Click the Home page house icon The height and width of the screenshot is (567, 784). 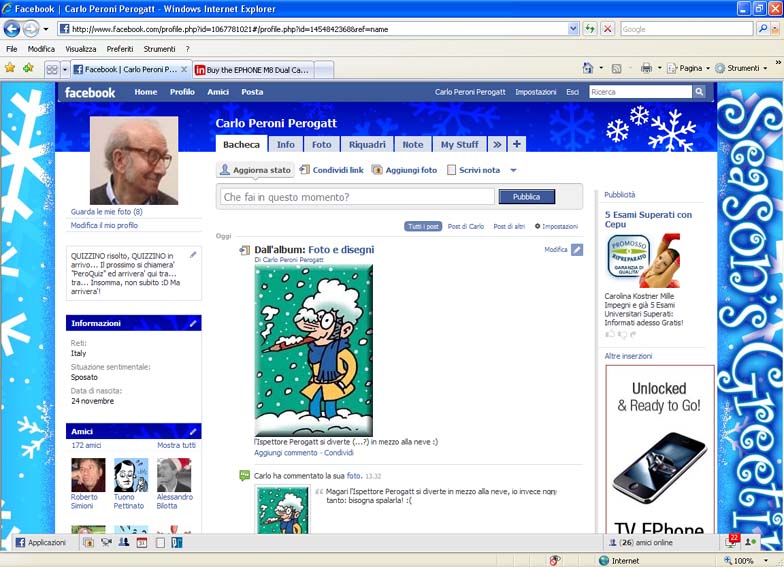pyautogui.click(x=588, y=68)
